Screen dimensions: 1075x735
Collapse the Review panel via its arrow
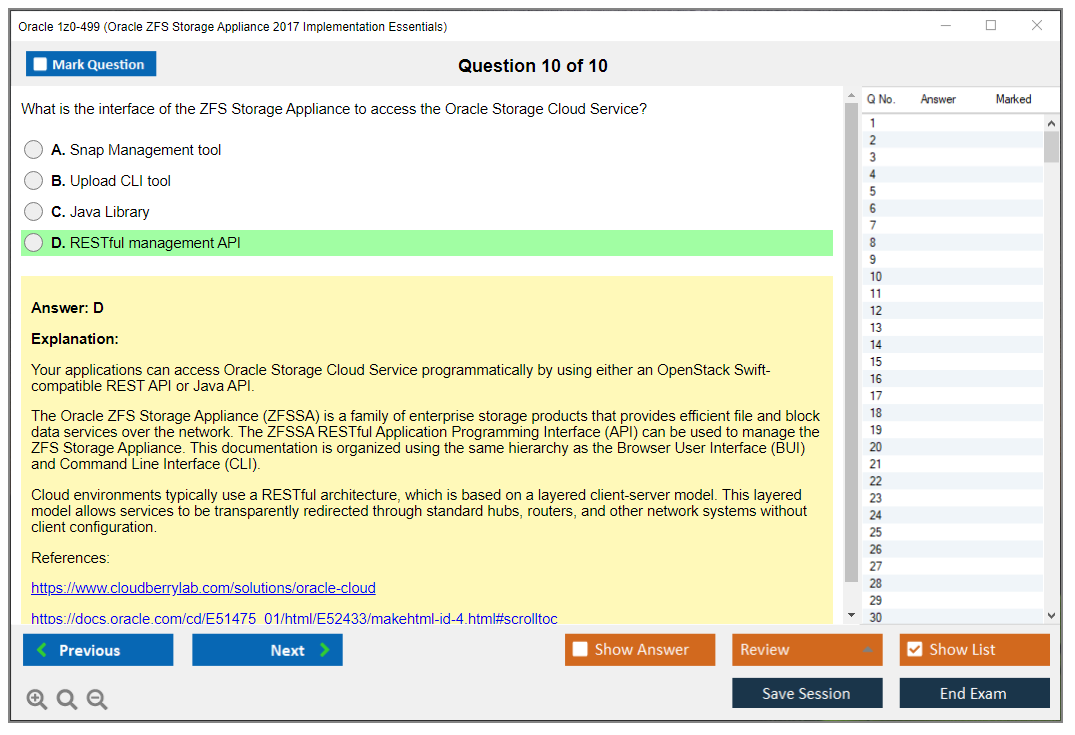coord(867,649)
